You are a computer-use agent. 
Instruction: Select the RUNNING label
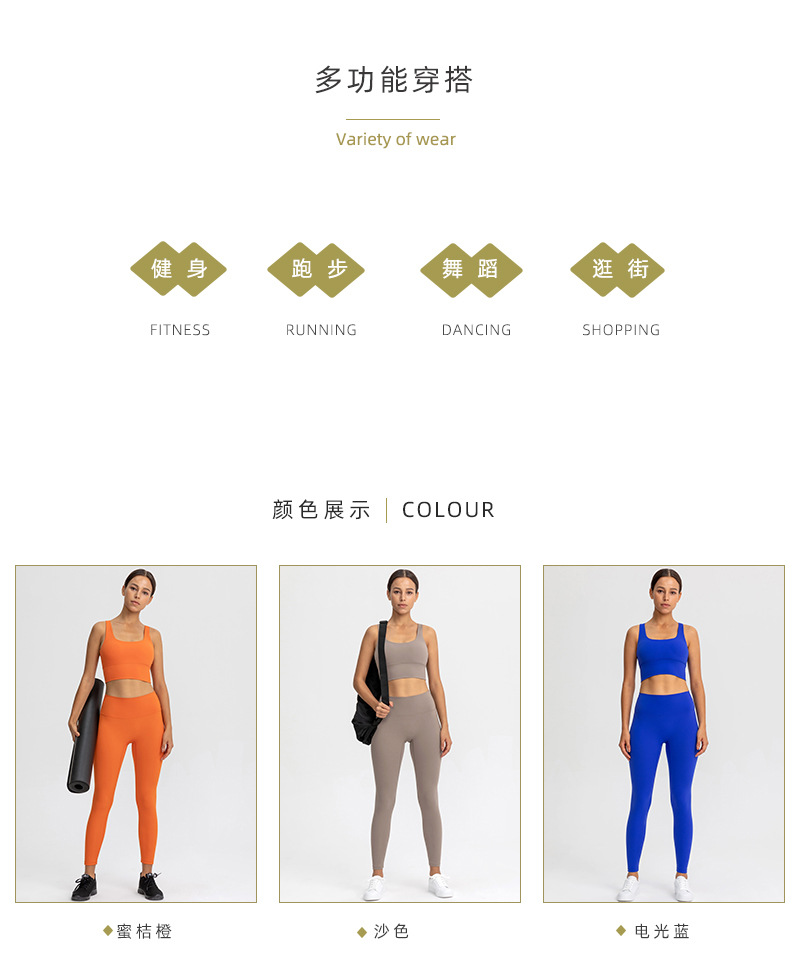321,330
